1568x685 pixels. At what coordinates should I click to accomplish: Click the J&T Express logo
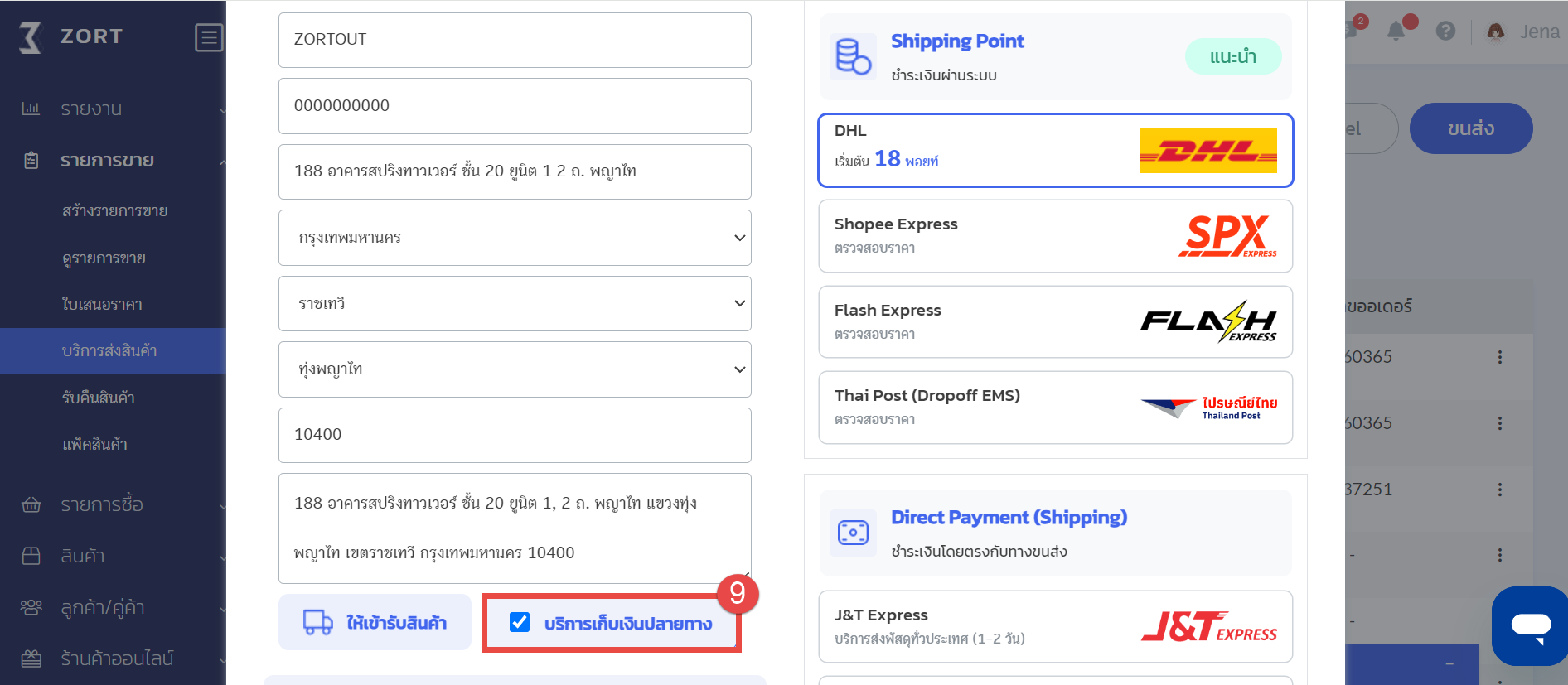coord(1209,627)
